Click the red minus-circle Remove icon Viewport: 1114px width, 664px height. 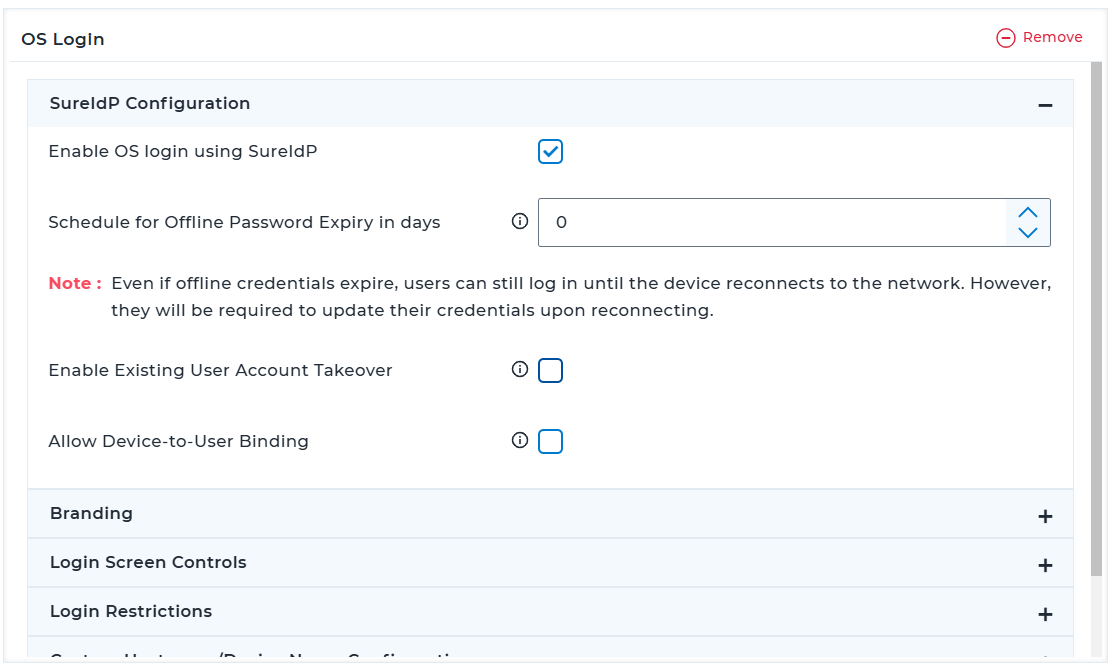coord(1006,38)
